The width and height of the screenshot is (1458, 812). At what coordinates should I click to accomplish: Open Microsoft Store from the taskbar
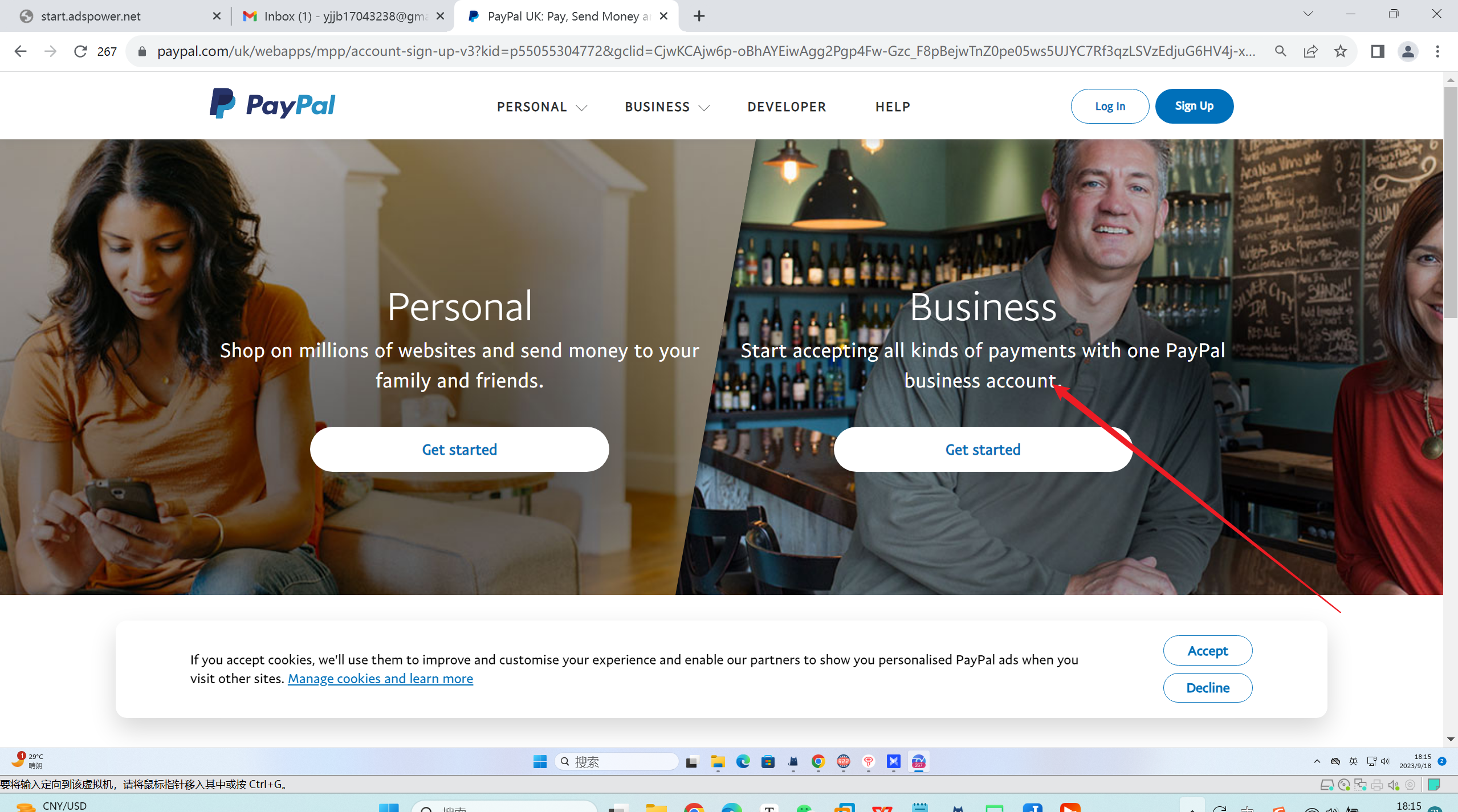pyautogui.click(x=768, y=761)
